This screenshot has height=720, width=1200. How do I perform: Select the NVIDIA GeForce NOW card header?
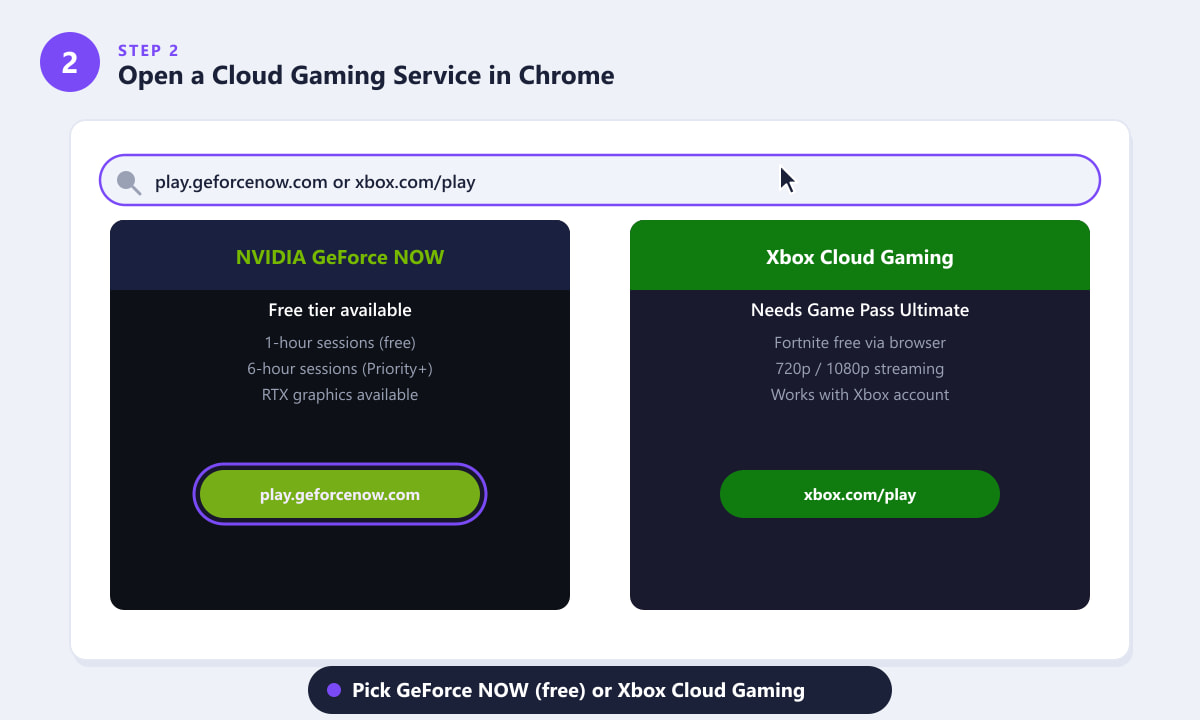point(340,255)
